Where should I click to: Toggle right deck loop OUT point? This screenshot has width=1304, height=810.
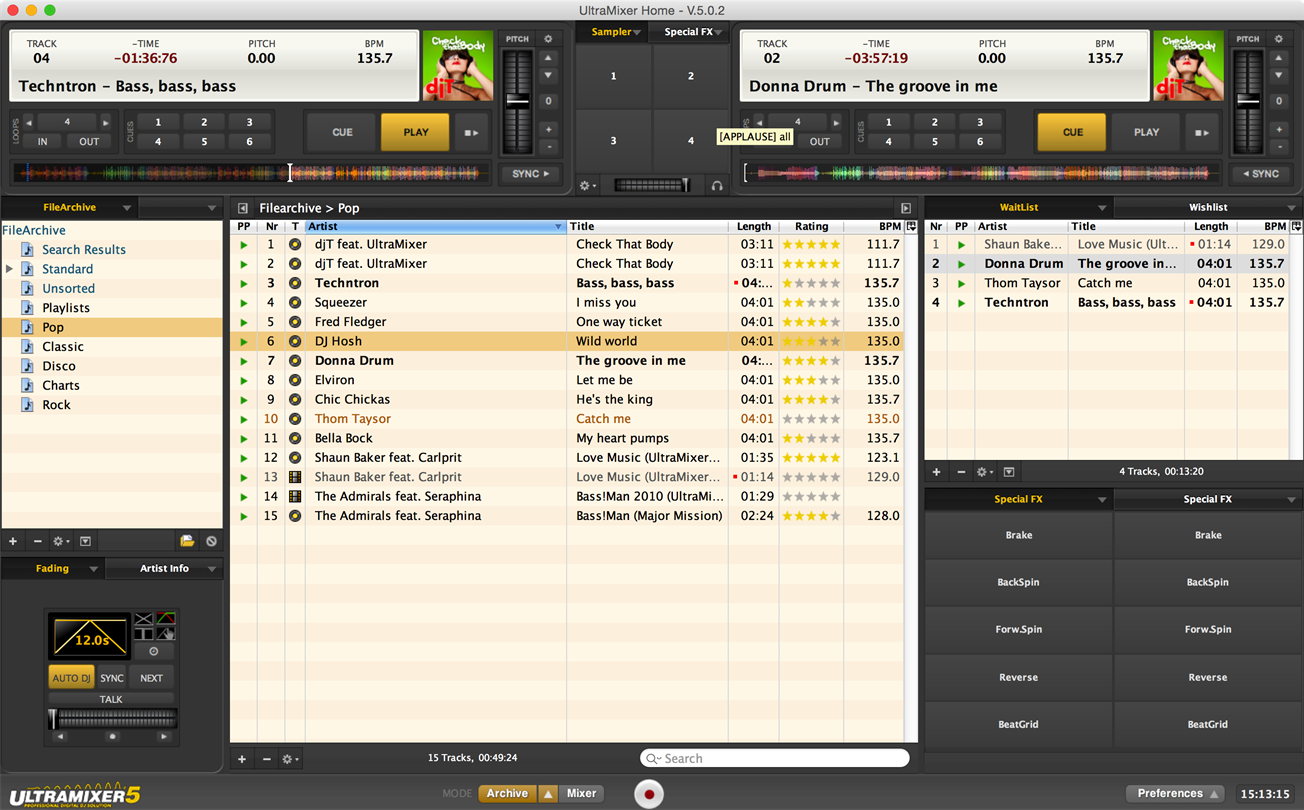(820, 141)
